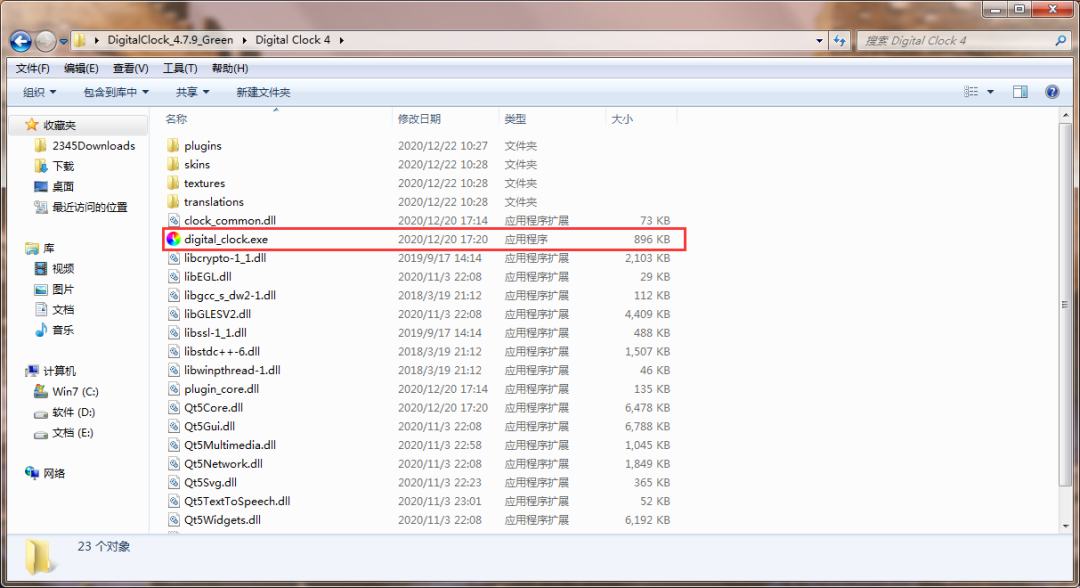Screen dimensions: 1080x588
Task: Select the clock_common.dll file icon
Action: [x=174, y=220]
